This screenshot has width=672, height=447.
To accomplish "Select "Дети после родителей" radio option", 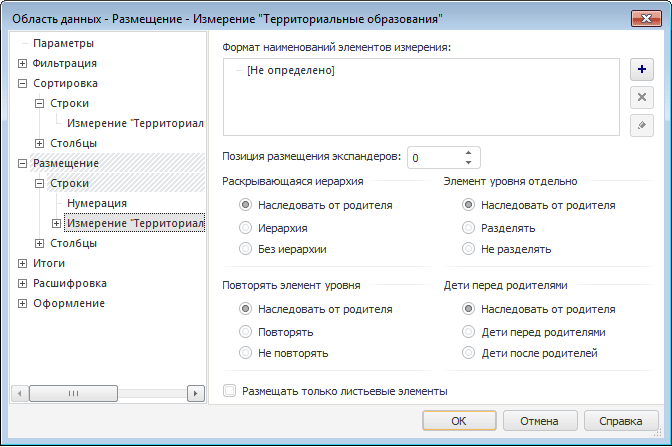I will tap(468, 353).
